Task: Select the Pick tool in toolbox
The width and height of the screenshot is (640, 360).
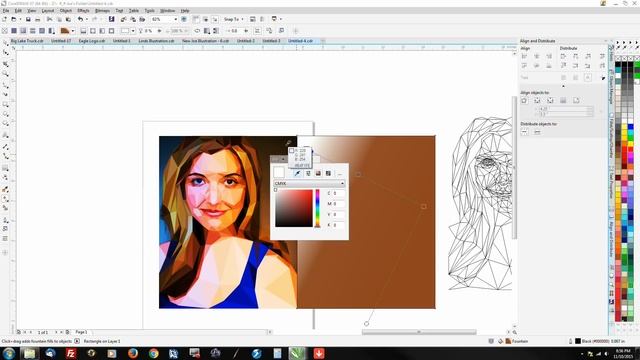Action: [x=5, y=43]
